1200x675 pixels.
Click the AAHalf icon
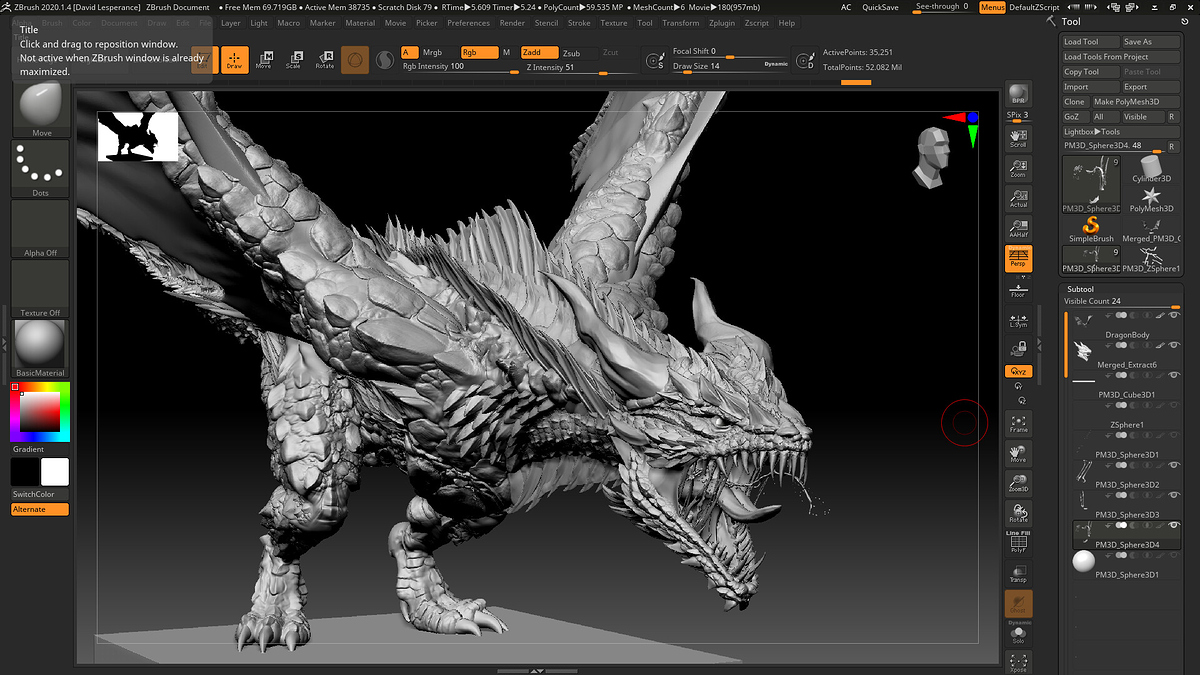pos(1018,228)
